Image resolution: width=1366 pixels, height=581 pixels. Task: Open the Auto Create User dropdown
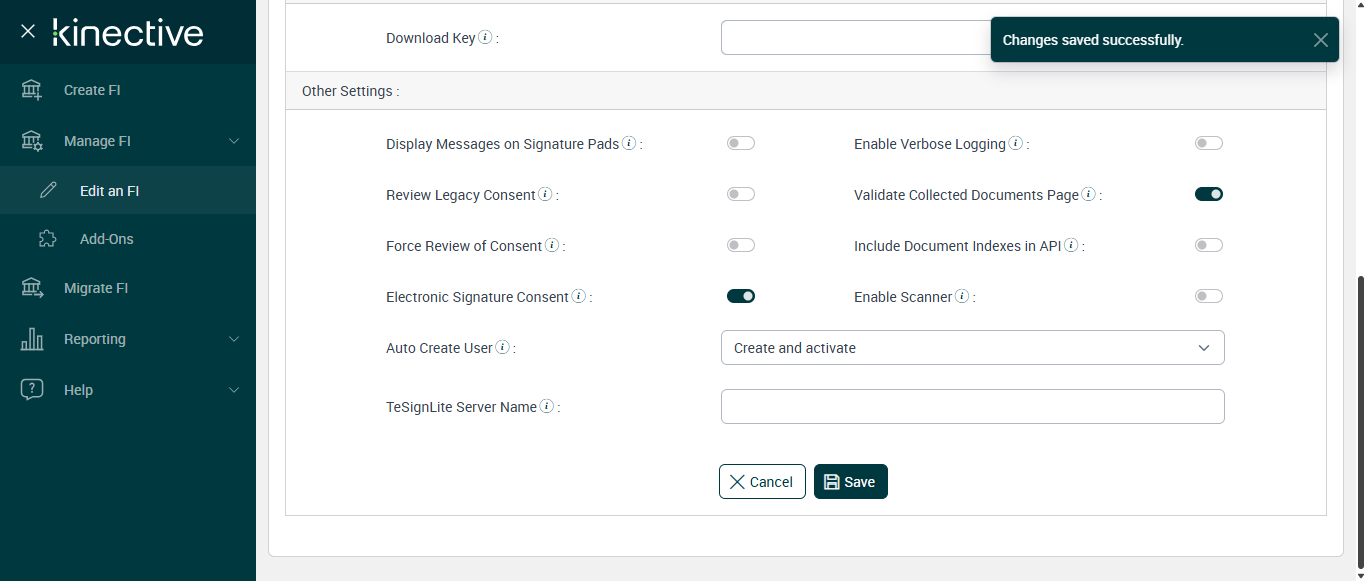pyautogui.click(x=972, y=348)
